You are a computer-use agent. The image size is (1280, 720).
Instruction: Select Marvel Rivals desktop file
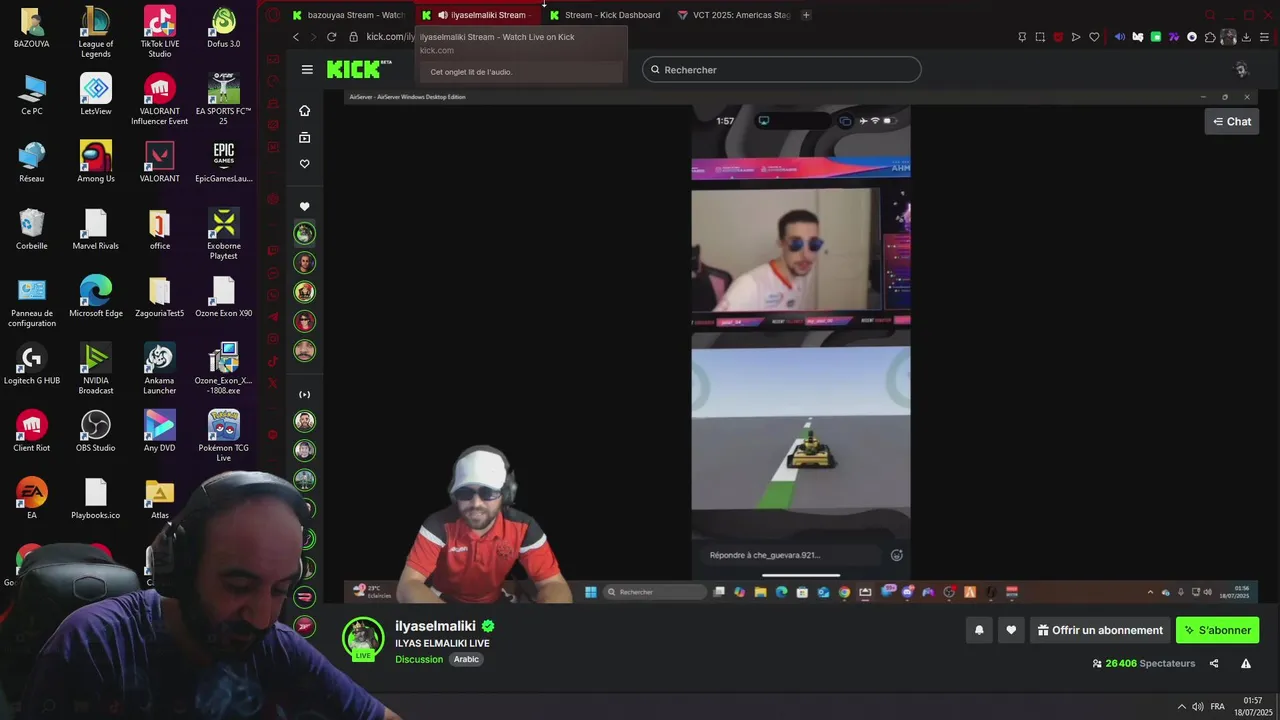point(96,229)
